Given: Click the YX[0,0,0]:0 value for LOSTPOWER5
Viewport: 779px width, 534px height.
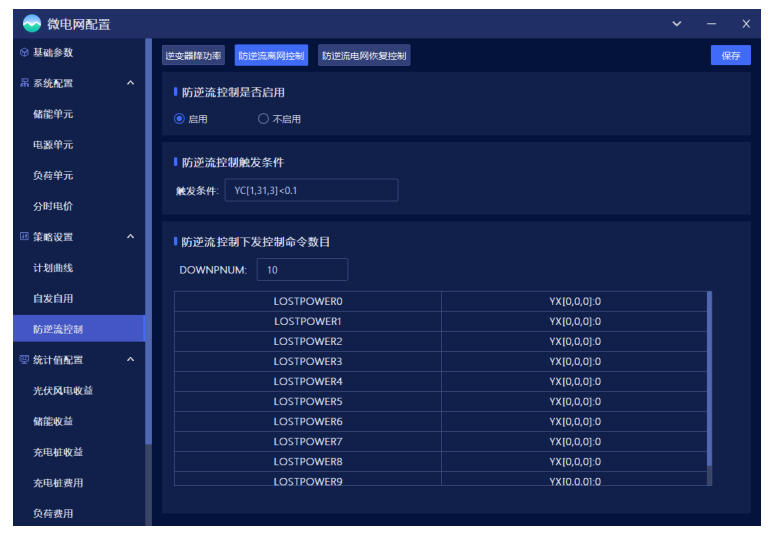Looking at the screenshot, I should [x=575, y=401].
